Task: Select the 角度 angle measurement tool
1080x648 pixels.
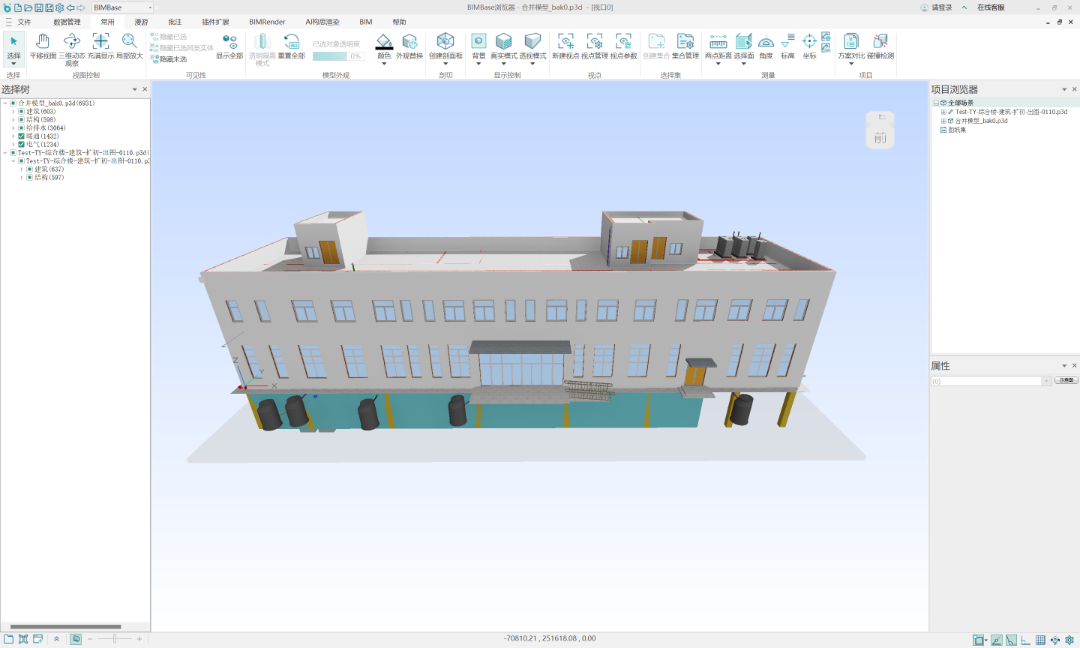Action: (766, 46)
